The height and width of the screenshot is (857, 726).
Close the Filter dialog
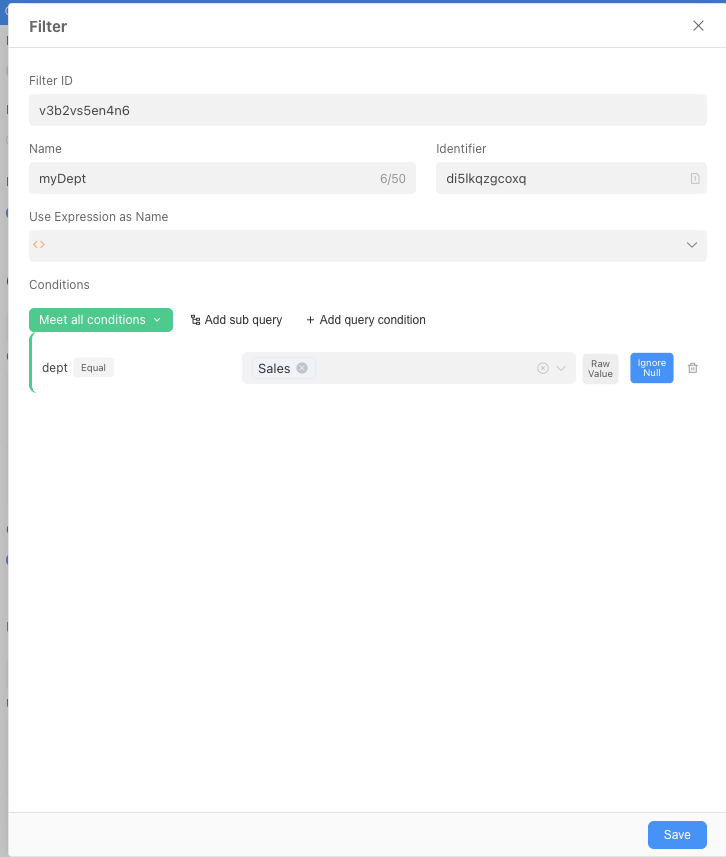coord(698,26)
